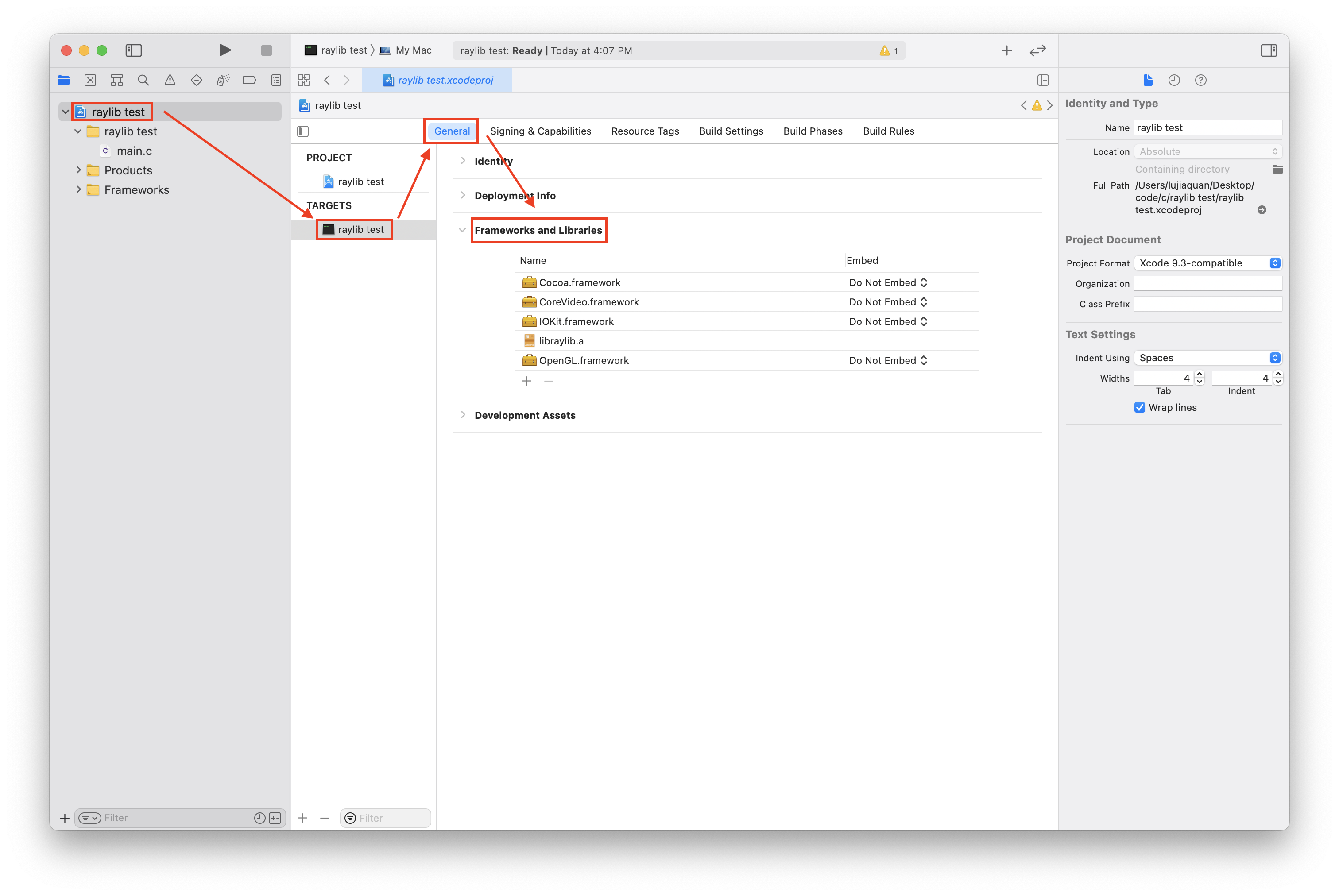
Task: Collapse the raylib test folder
Action: pyautogui.click(x=78, y=131)
